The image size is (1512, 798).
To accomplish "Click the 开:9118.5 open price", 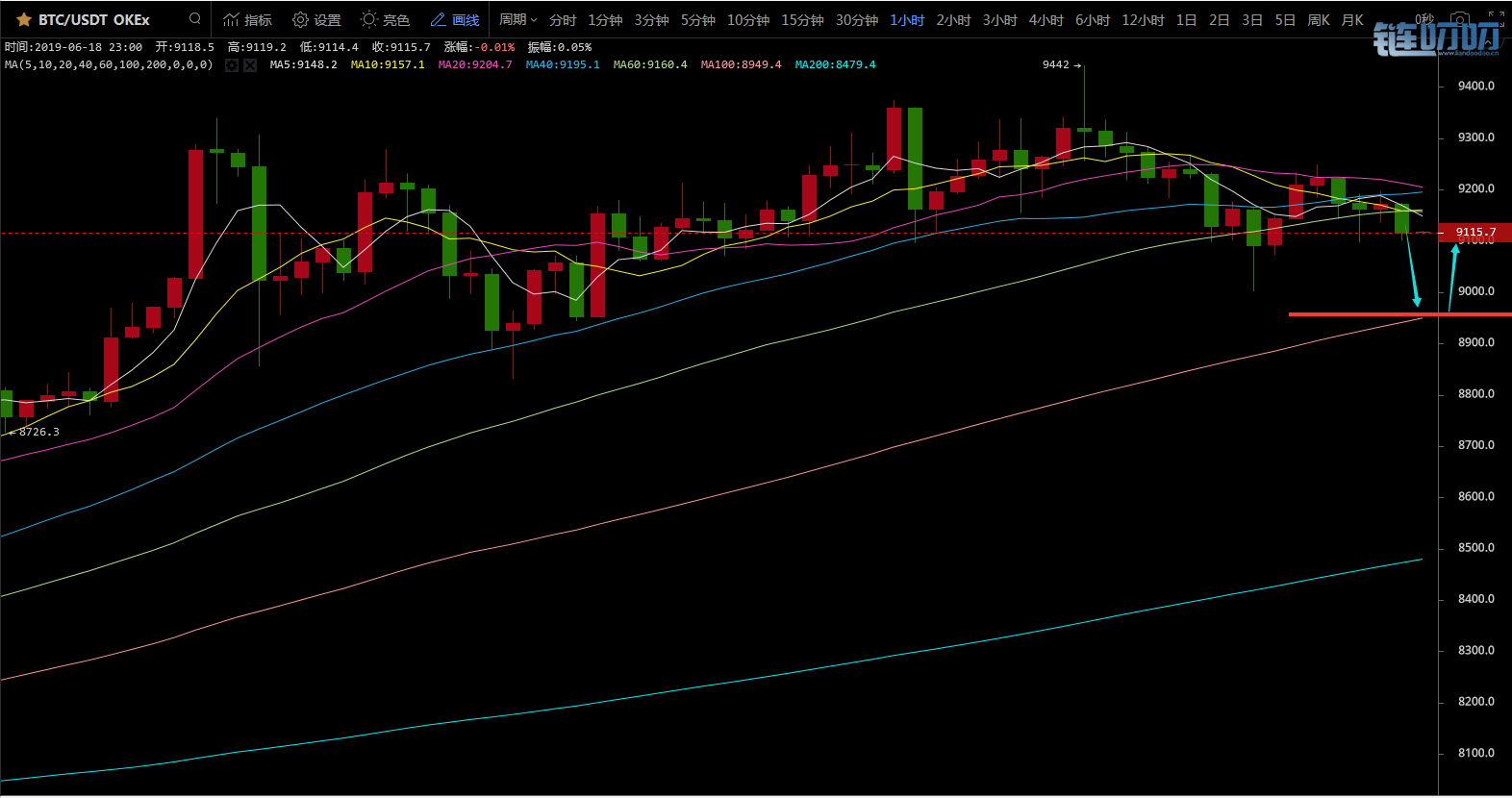I will point(185,47).
